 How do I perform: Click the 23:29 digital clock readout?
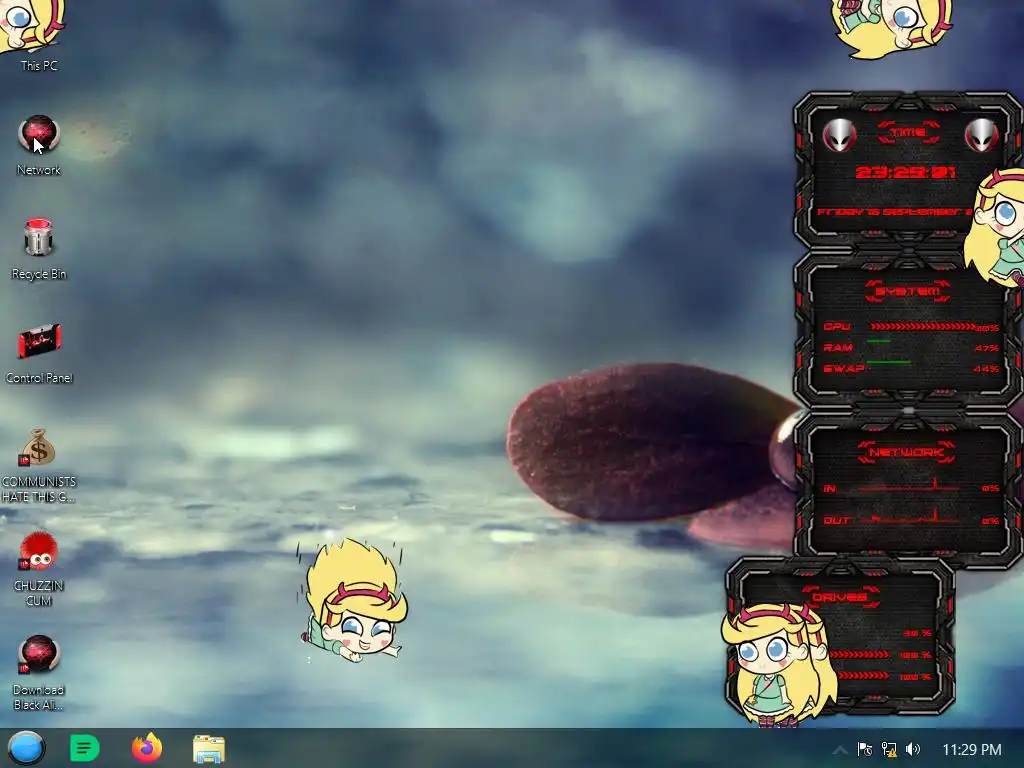coord(905,172)
